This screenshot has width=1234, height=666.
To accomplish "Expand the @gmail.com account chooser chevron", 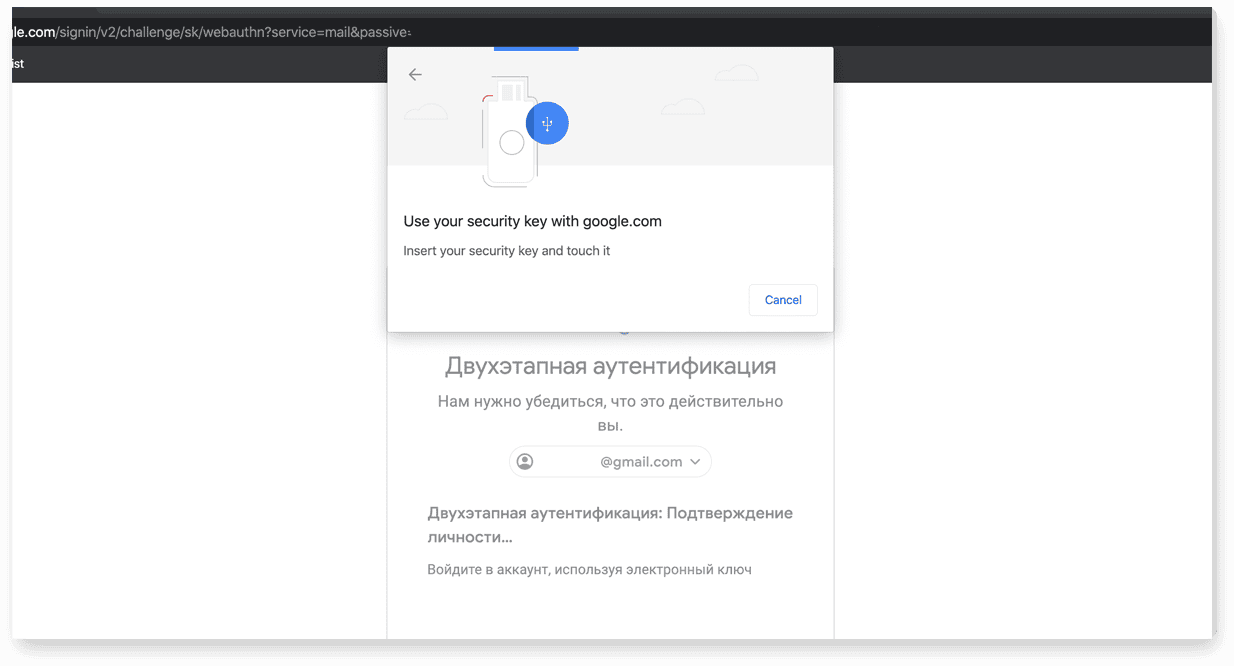I will point(696,462).
